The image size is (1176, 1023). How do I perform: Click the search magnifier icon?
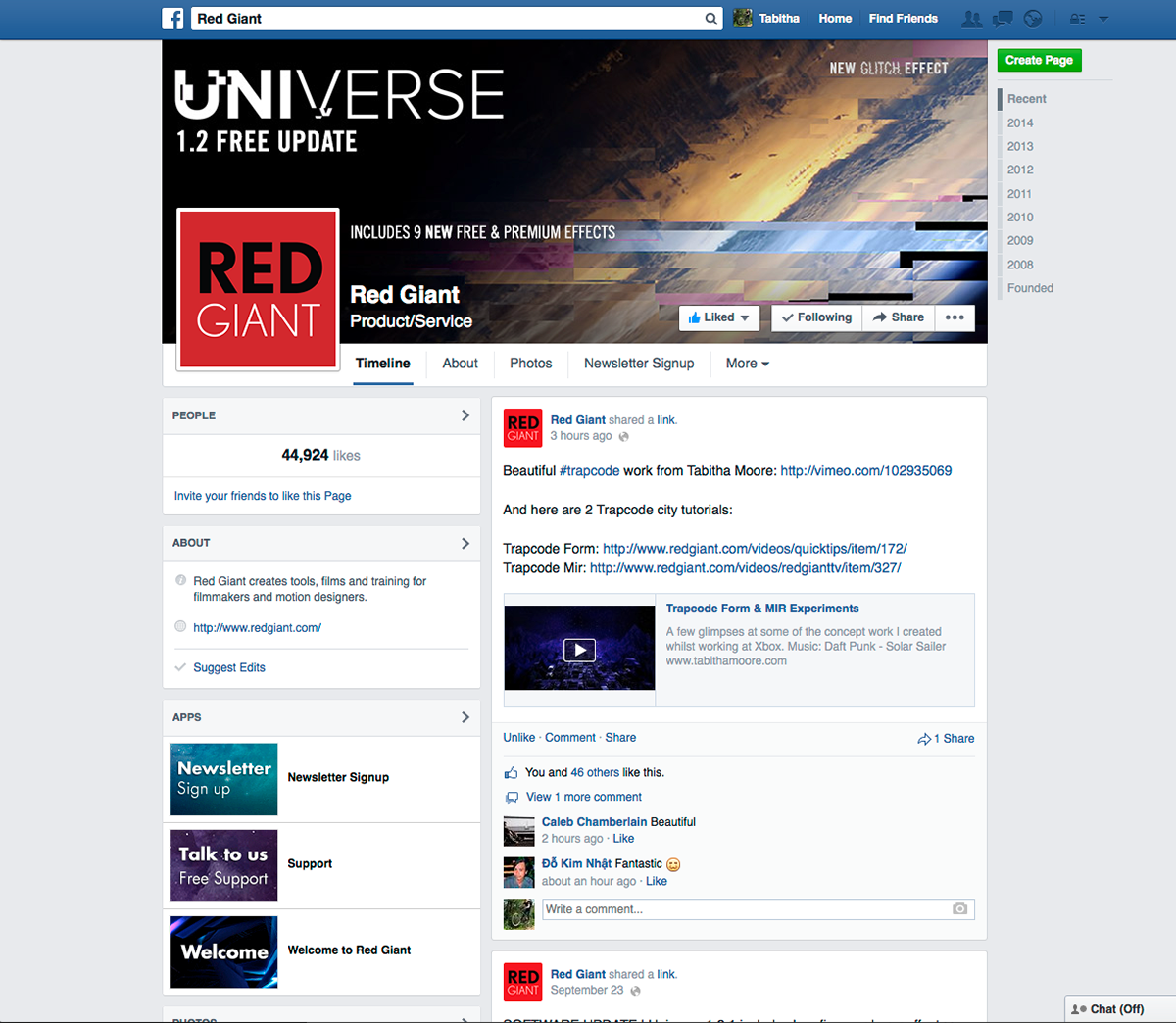coord(711,19)
